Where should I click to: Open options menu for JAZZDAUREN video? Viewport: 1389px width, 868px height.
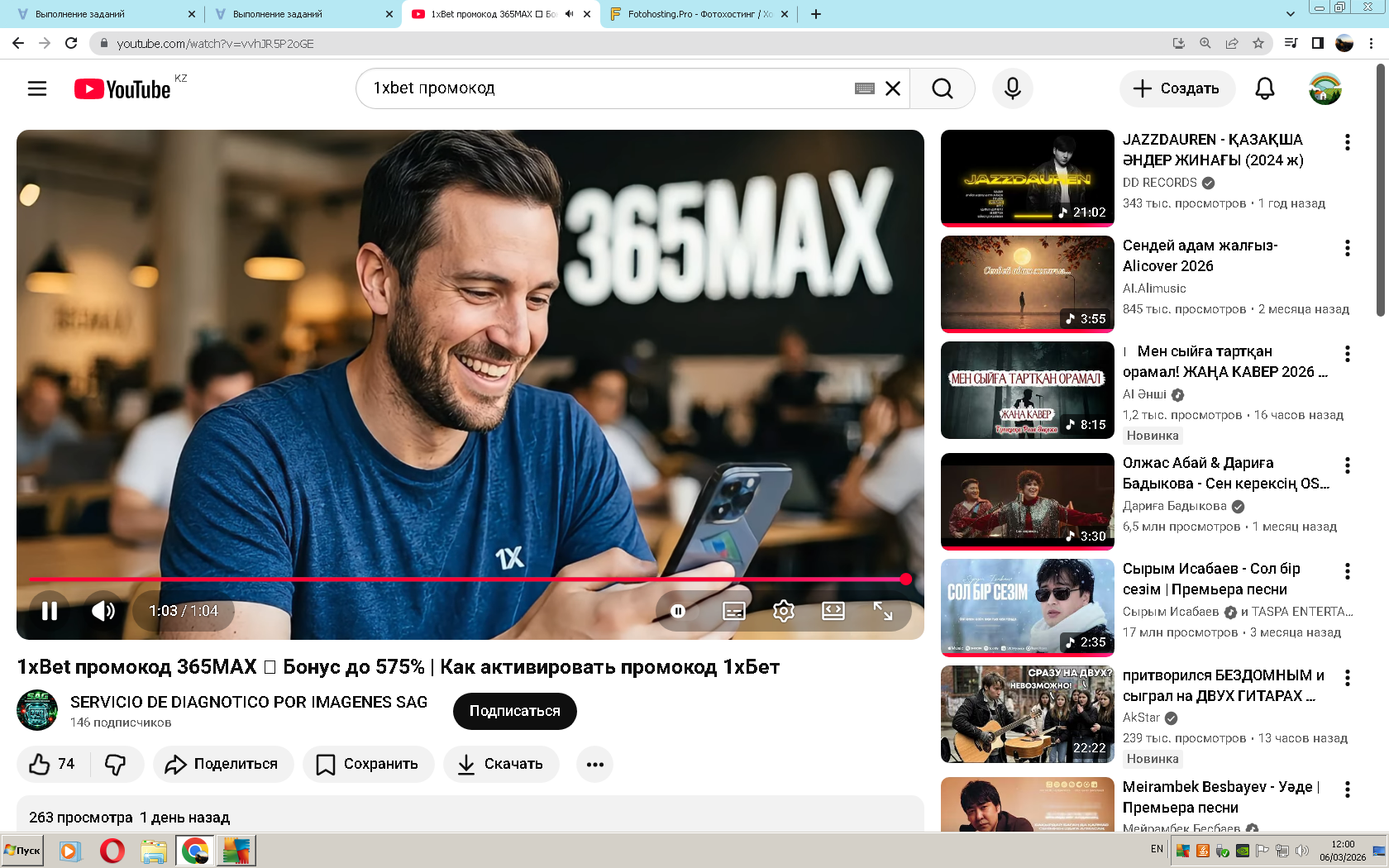(x=1347, y=142)
